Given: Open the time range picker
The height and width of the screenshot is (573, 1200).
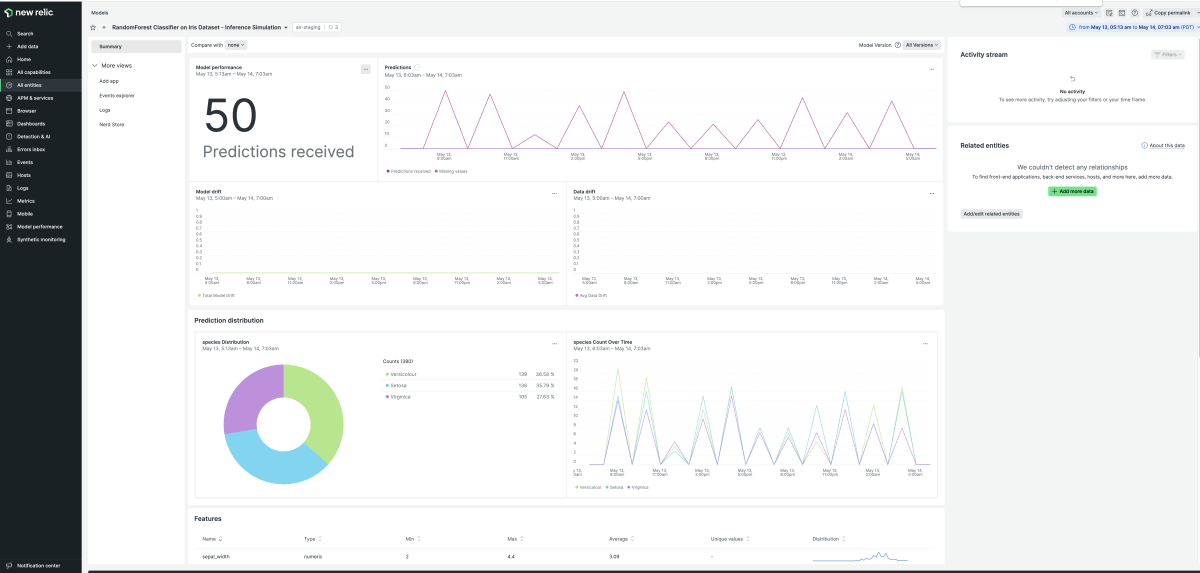Looking at the screenshot, I should tap(1133, 27).
